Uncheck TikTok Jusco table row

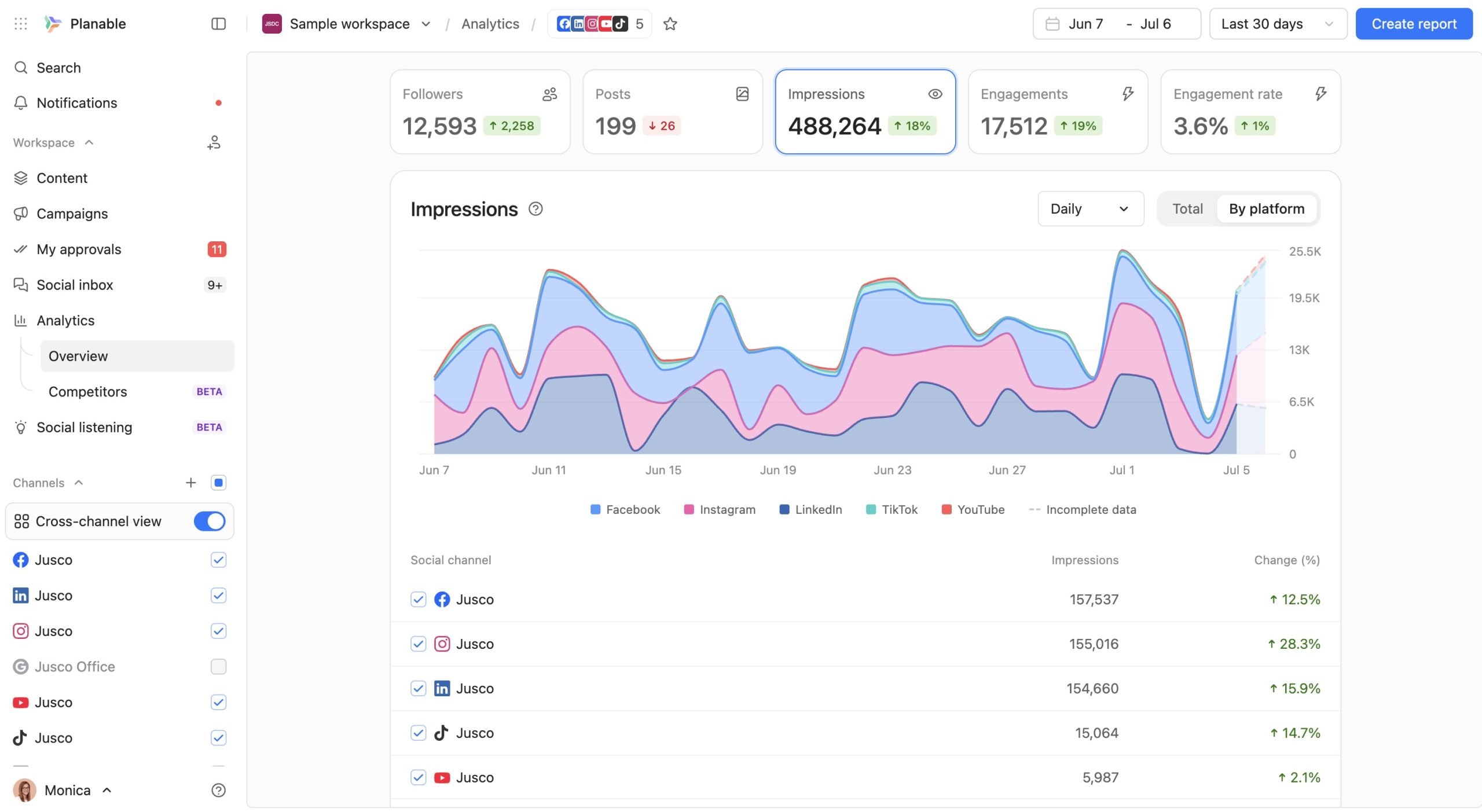click(x=418, y=733)
